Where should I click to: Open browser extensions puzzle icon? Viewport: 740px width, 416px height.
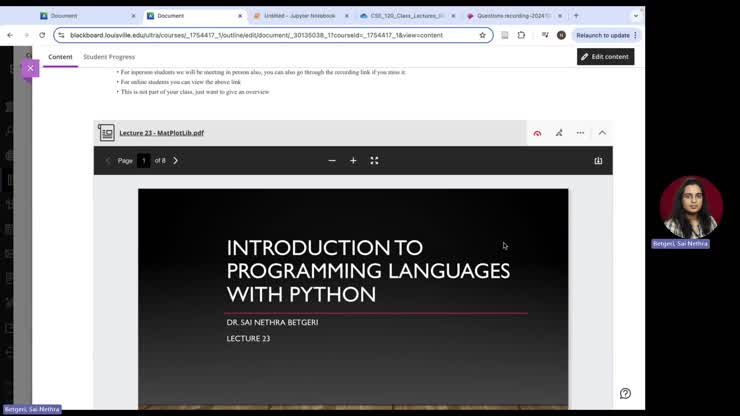pos(521,35)
